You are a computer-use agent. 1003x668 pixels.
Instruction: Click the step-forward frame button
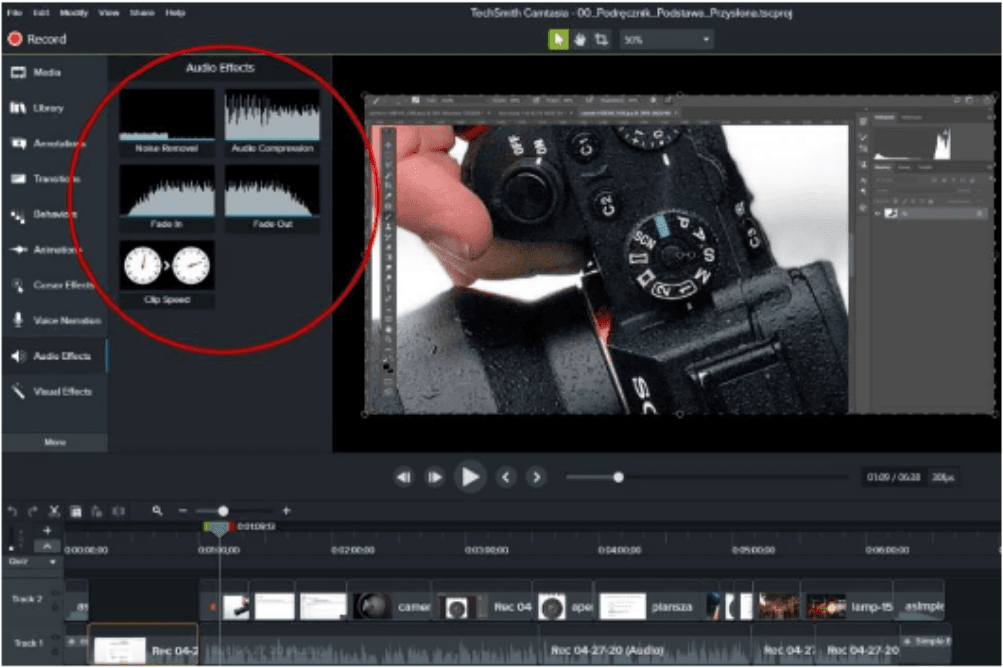tap(434, 477)
